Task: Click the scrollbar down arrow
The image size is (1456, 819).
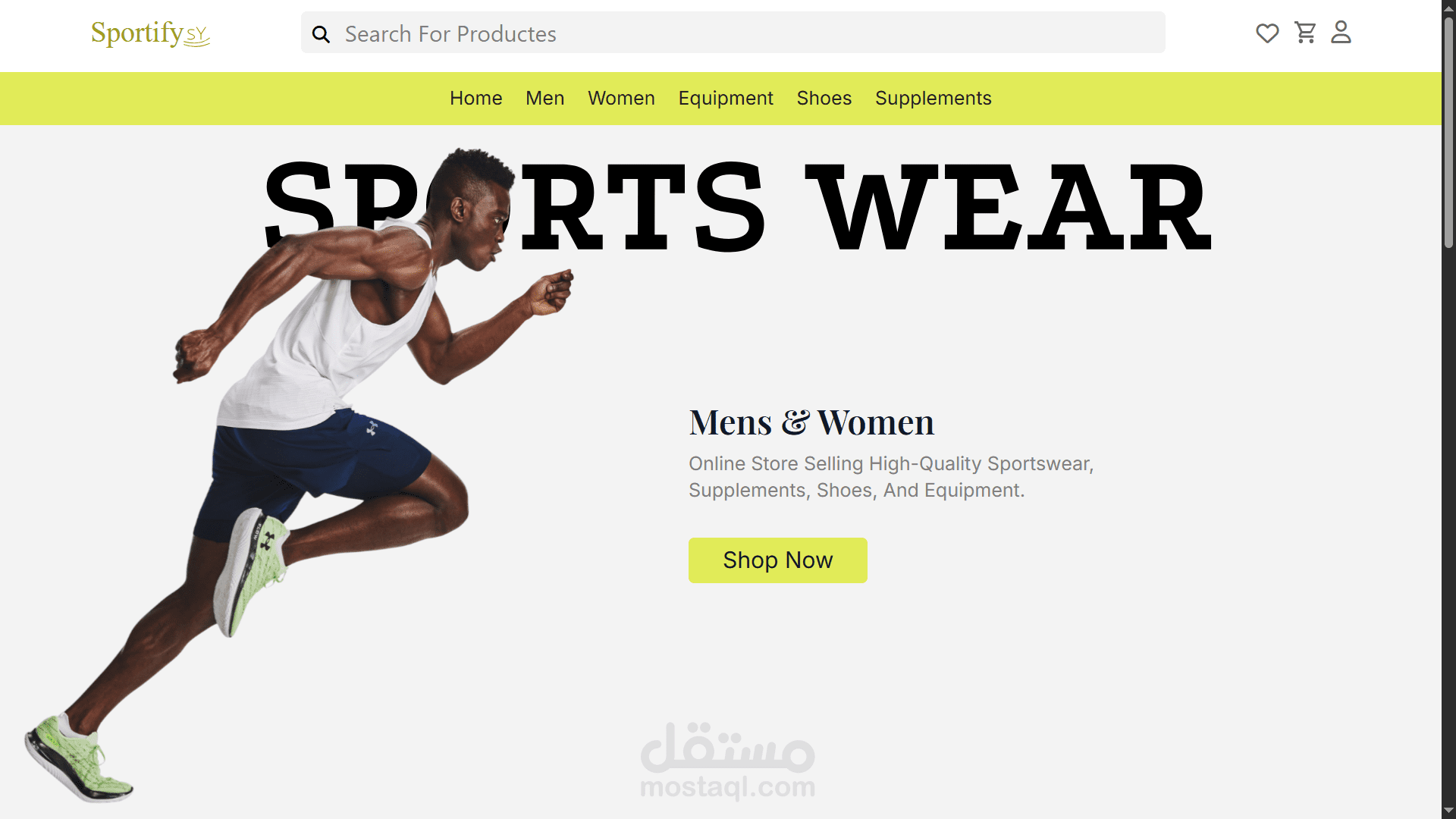Action: point(1448,811)
